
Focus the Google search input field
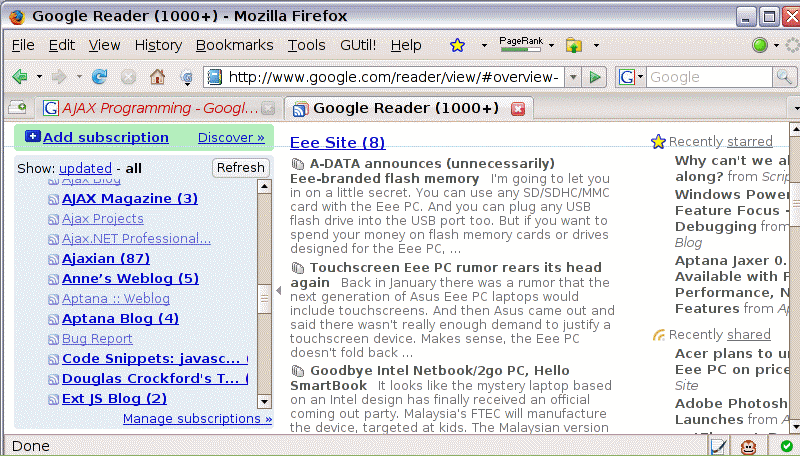(710, 78)
